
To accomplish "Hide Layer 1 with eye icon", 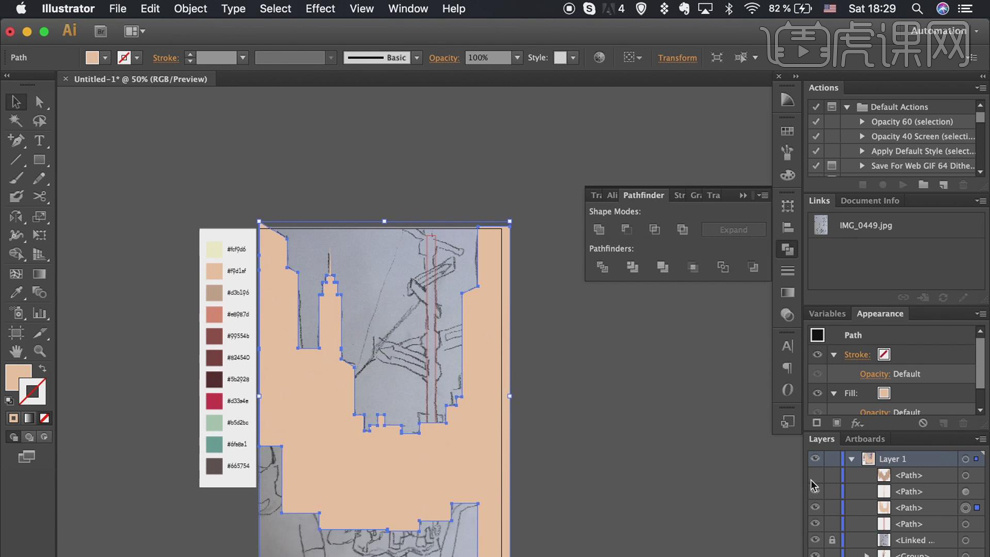I will click(815, 459).
